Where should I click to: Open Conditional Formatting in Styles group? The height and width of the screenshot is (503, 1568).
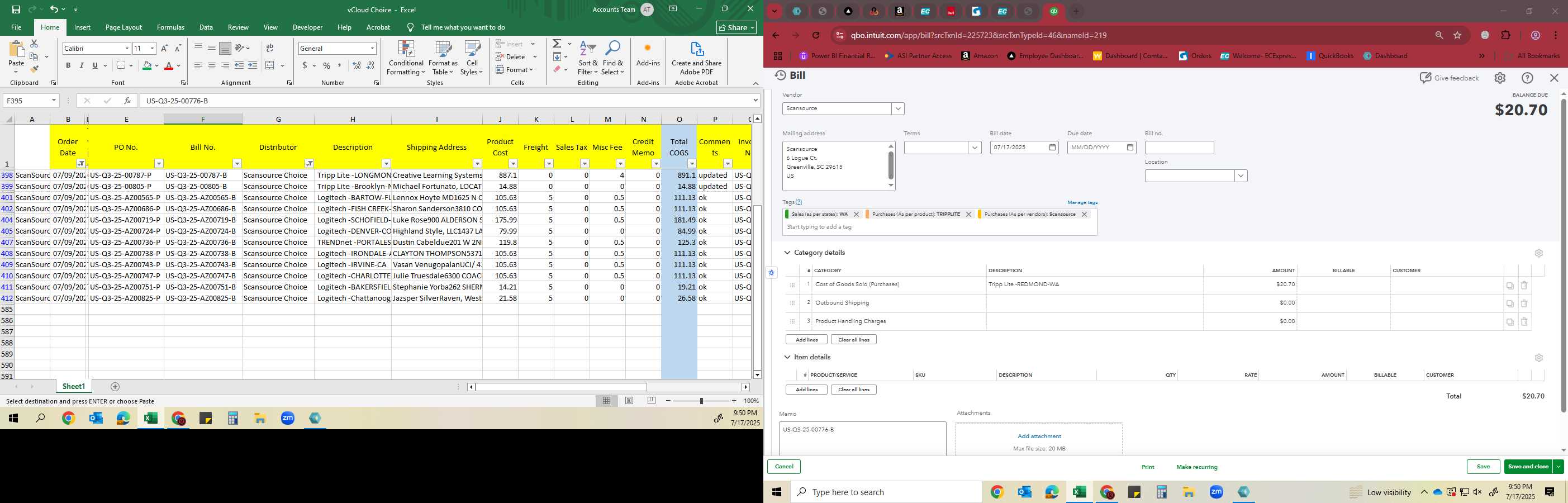[x=406, y=59]
